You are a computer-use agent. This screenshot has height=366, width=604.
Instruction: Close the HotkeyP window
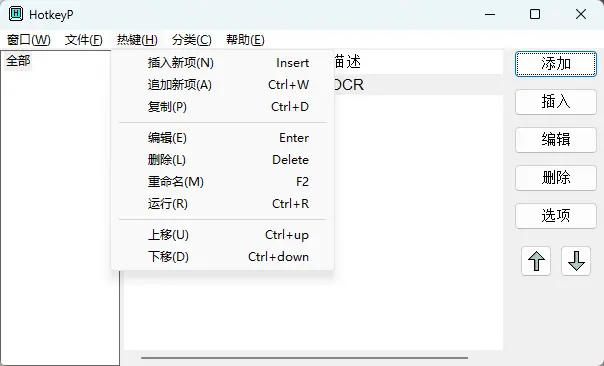click(x=581, y=15)
